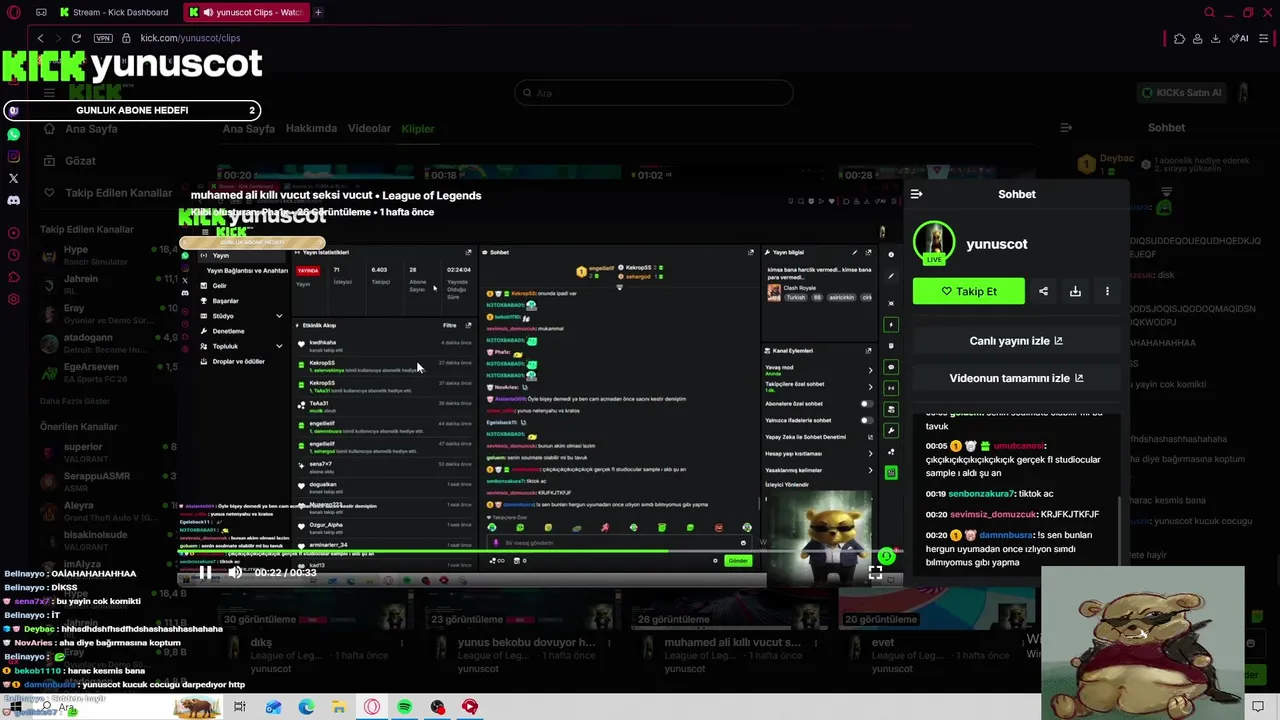
Task: Open the browser extensions cube icon
Action: click(x=1179, y=38)
